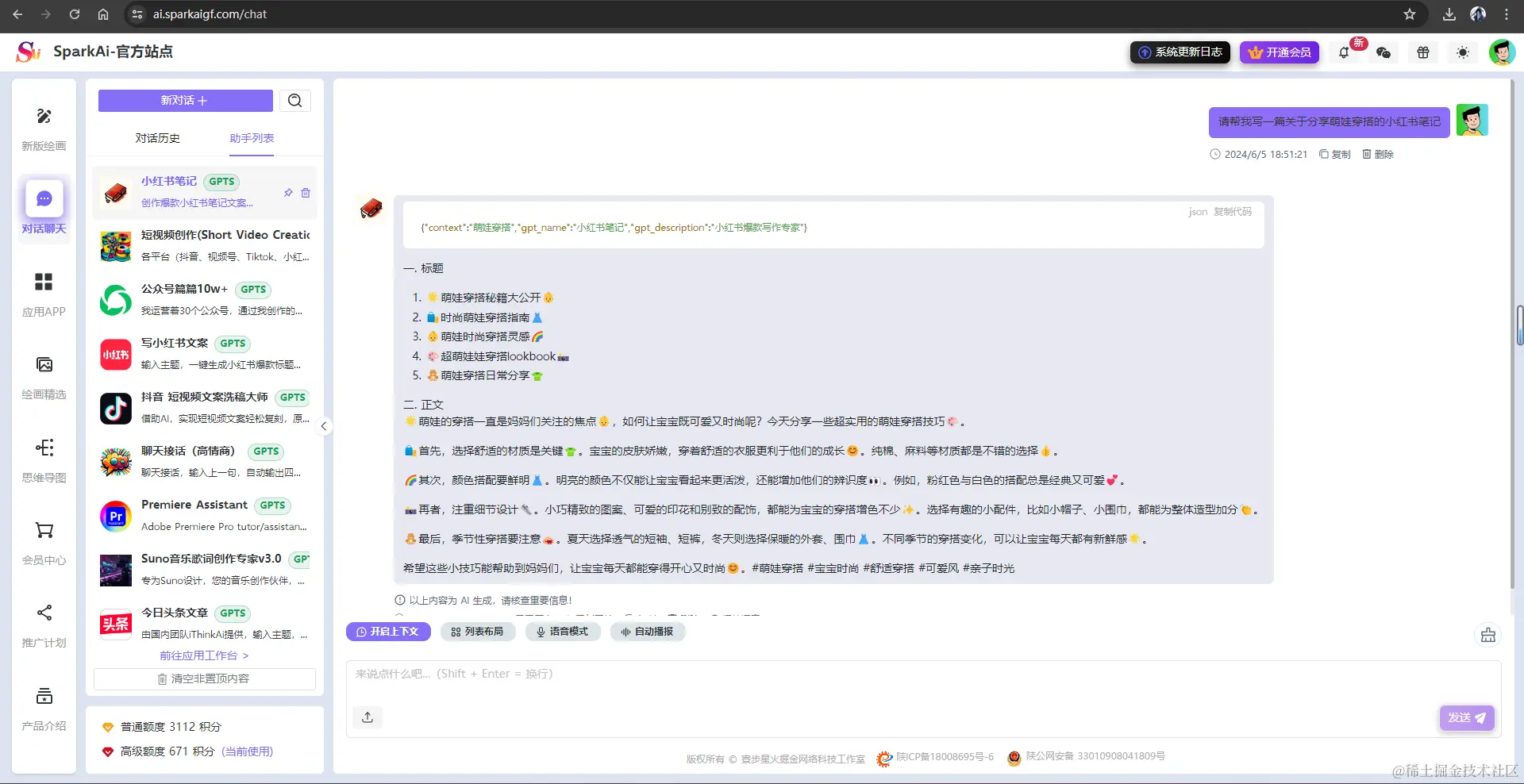Open the 会员中心 member center icon
The height and width of the screenshot is (784, 1524).
click(44, 531)
